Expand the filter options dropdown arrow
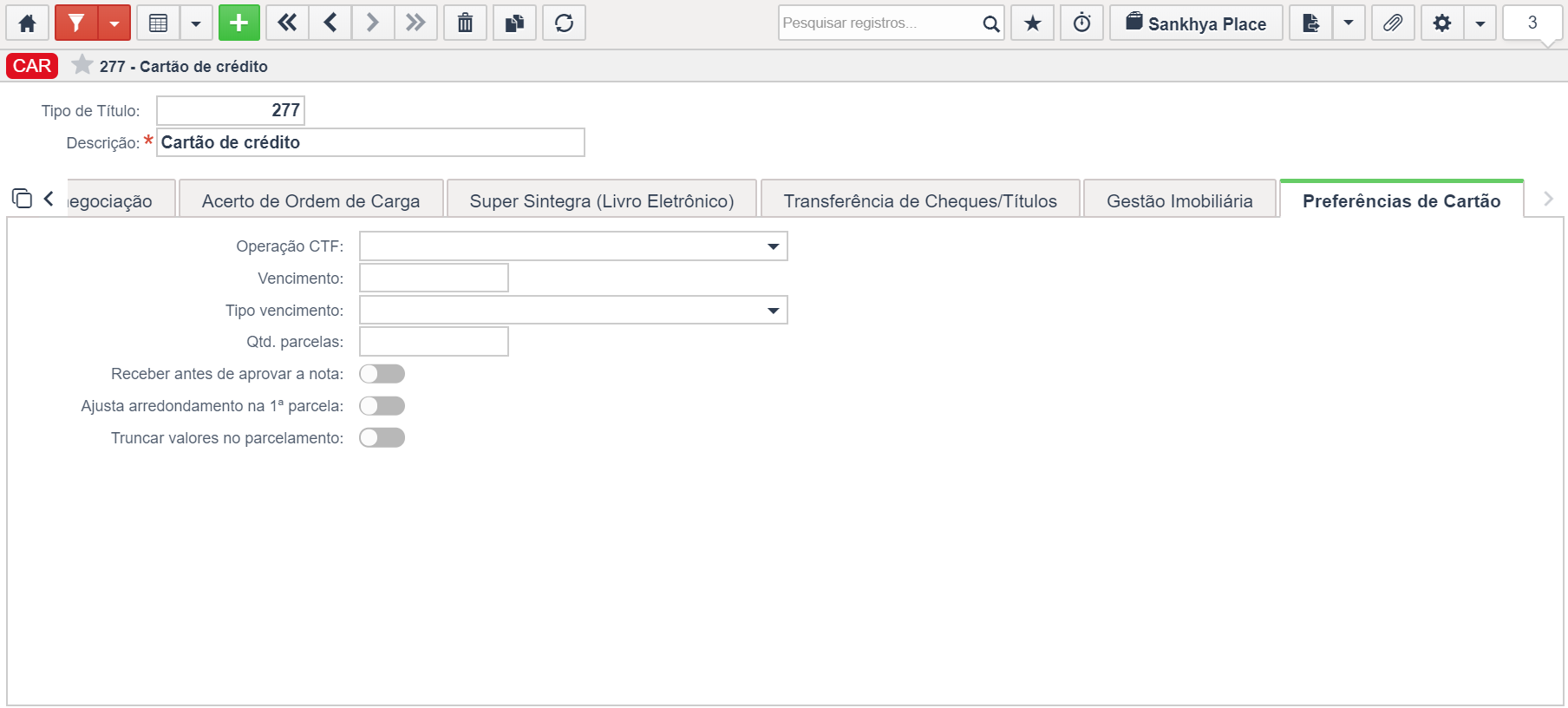This screenshot has width=1568, height=708. (114, 23)
